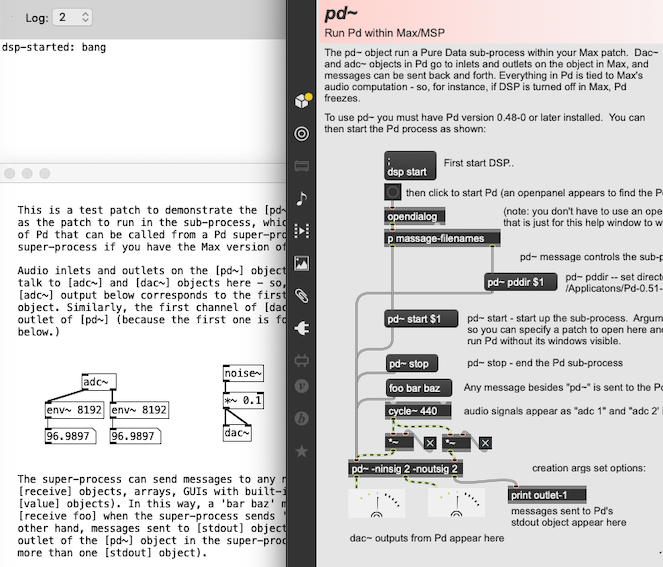
Task: Click the 'dsp start' message box
Action: 410,165
